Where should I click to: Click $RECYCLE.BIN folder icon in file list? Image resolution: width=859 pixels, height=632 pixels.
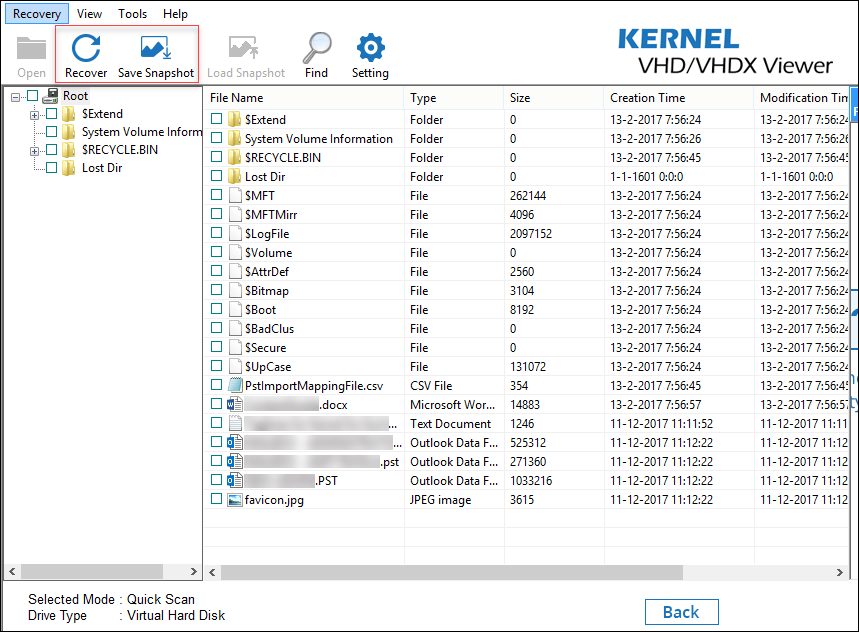(x=234, y=158)
